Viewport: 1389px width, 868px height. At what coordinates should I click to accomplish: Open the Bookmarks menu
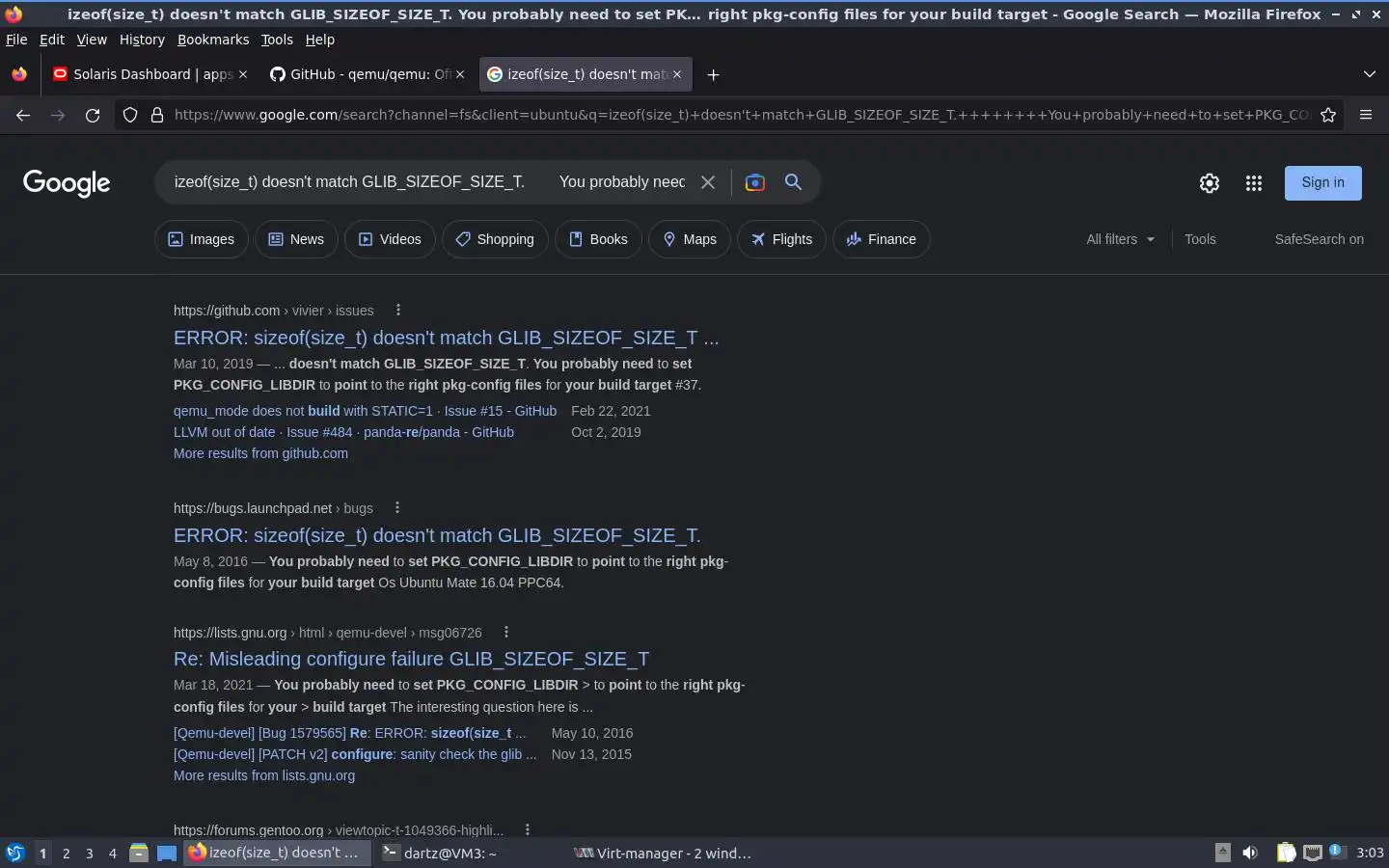tap(213, 40)
